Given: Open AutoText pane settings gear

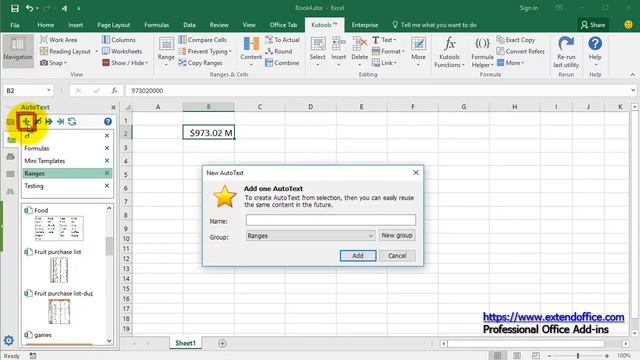Looking at the screenshot, I should (9, 340).
